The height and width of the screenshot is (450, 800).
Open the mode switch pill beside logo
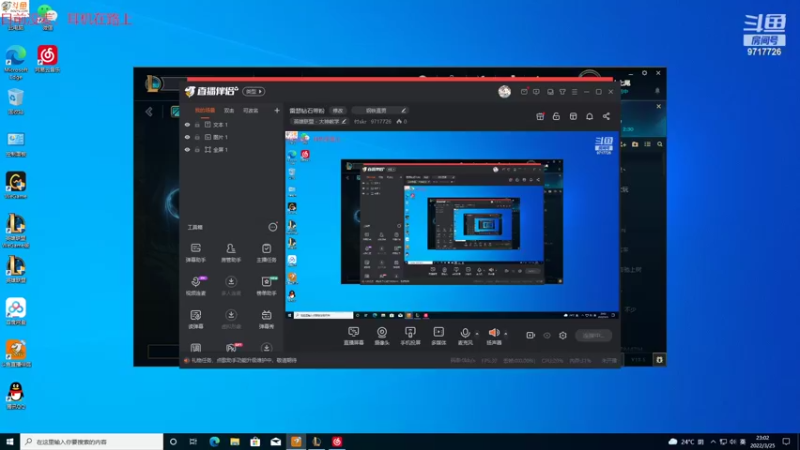[x=254, y=91]
